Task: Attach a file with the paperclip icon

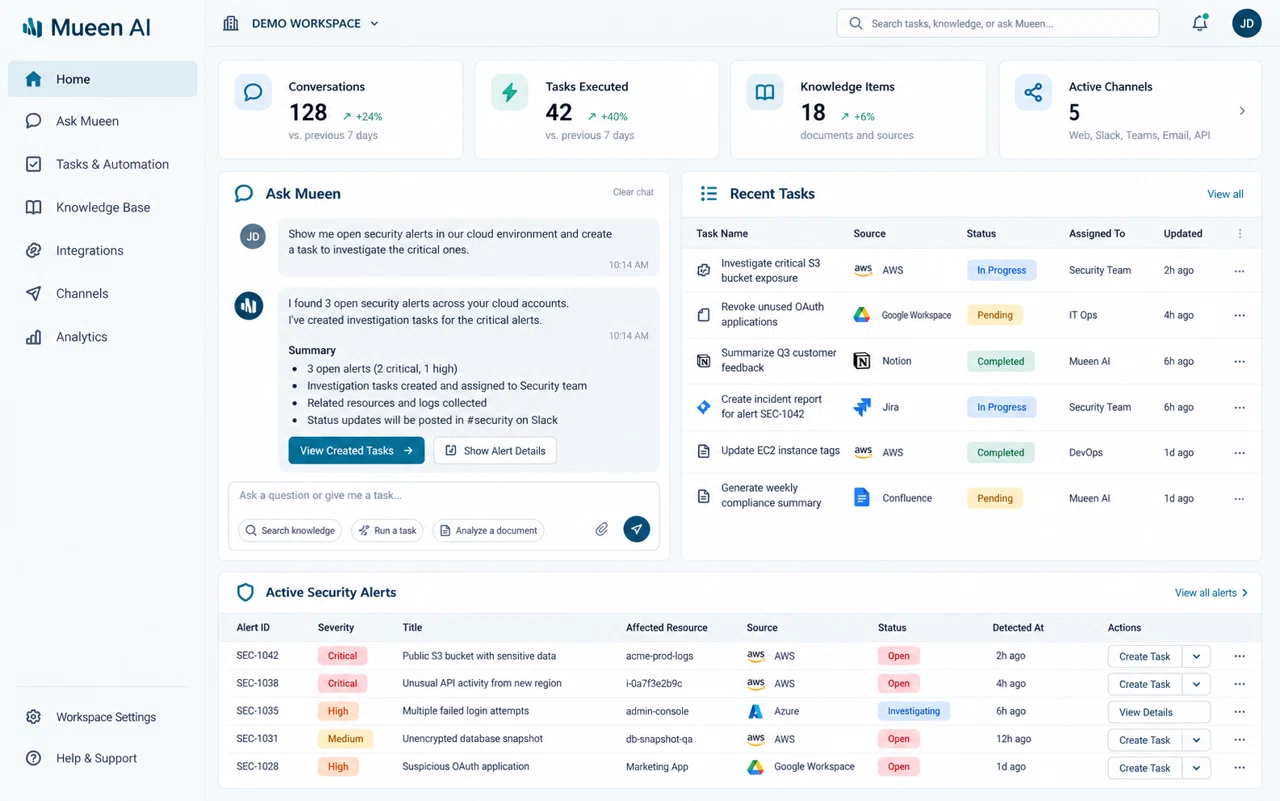Action: 601,529
